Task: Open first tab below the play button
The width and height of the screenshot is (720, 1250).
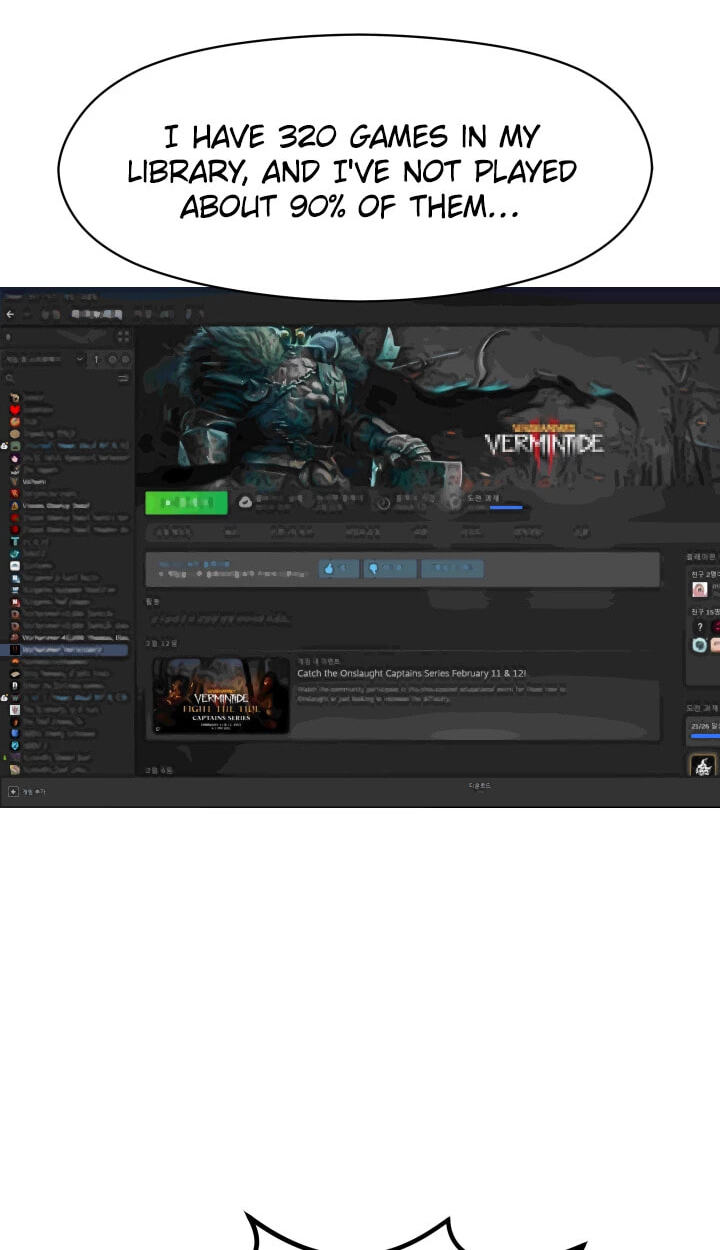Action: tap(175, 533)
